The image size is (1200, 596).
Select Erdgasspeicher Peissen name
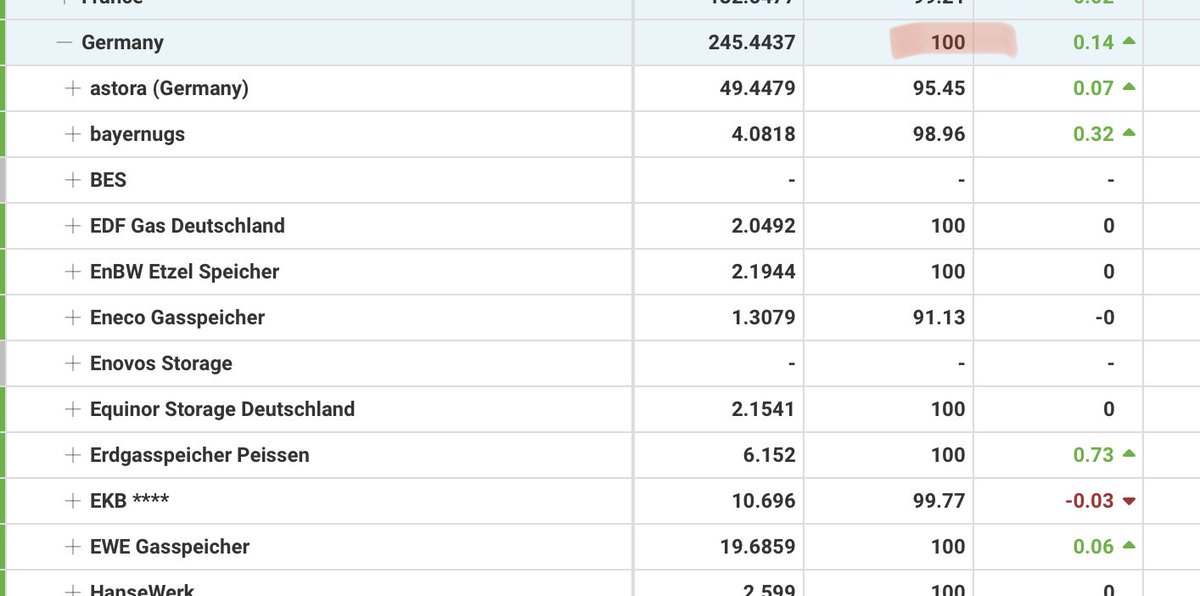[x=200, y=455]
